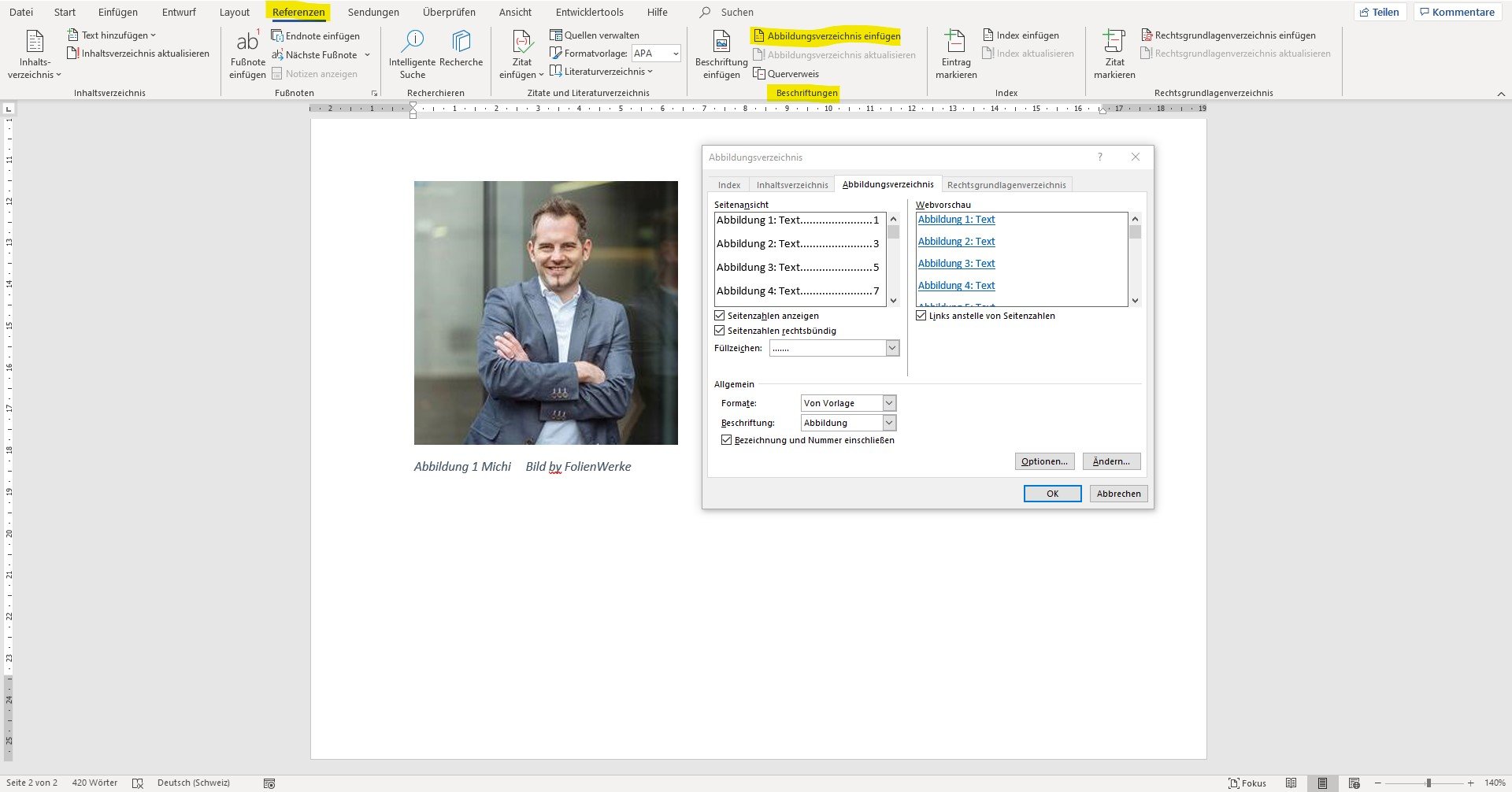Toggle Bezeichnung und Nummer einschließen
The image size is (1512, 792).
pos(726,440)
